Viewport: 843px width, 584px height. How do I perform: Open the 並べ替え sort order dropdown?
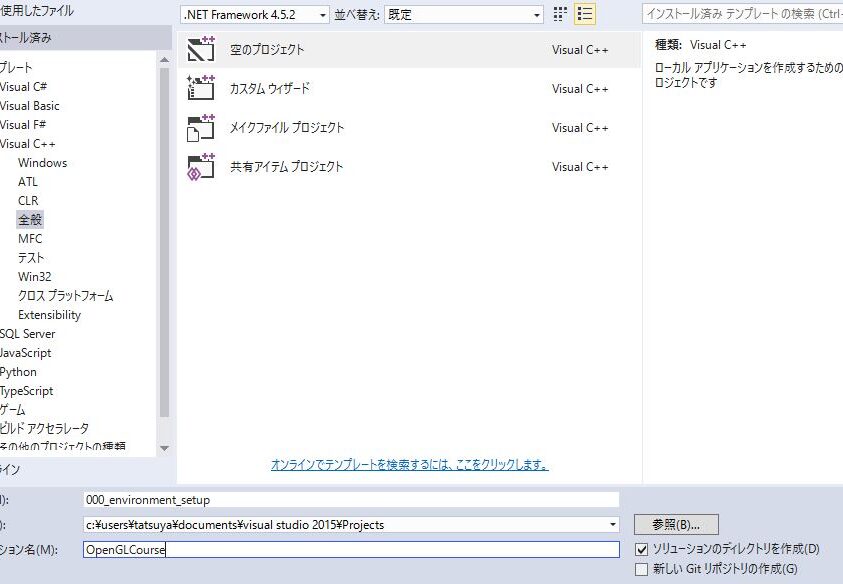pyautogui.click(x=464, y=15)
